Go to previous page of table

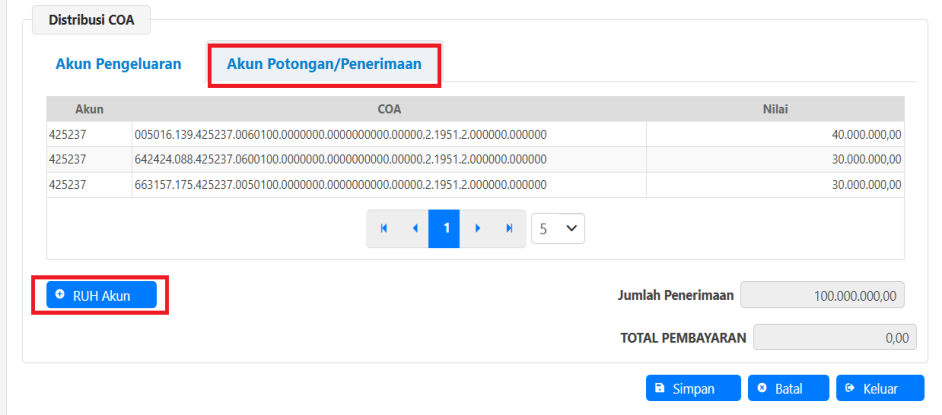(414, 228)
